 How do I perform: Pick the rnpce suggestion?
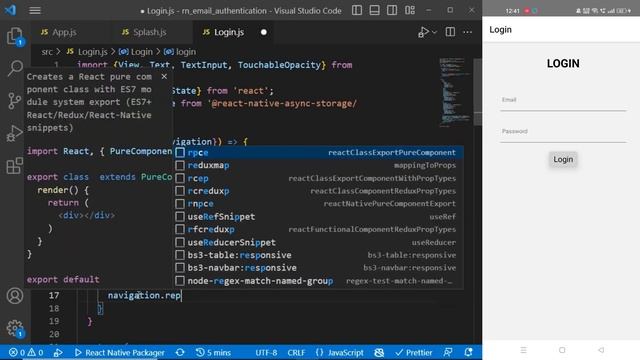tap(318, 203)
